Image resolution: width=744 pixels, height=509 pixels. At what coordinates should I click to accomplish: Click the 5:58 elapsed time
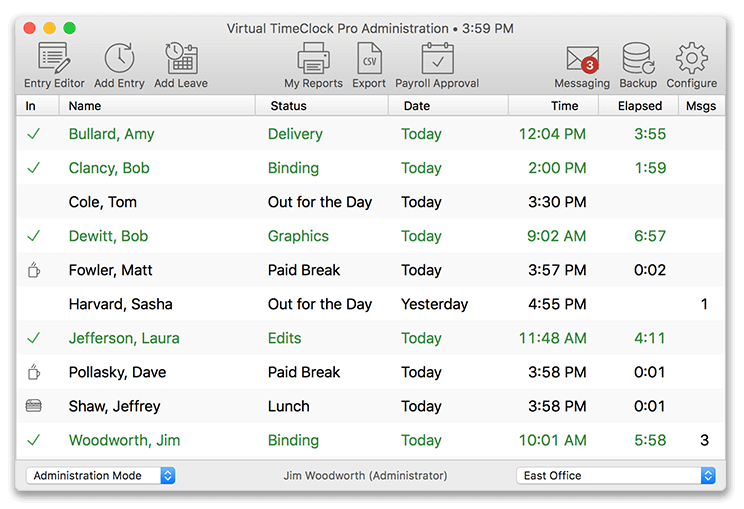650,440
